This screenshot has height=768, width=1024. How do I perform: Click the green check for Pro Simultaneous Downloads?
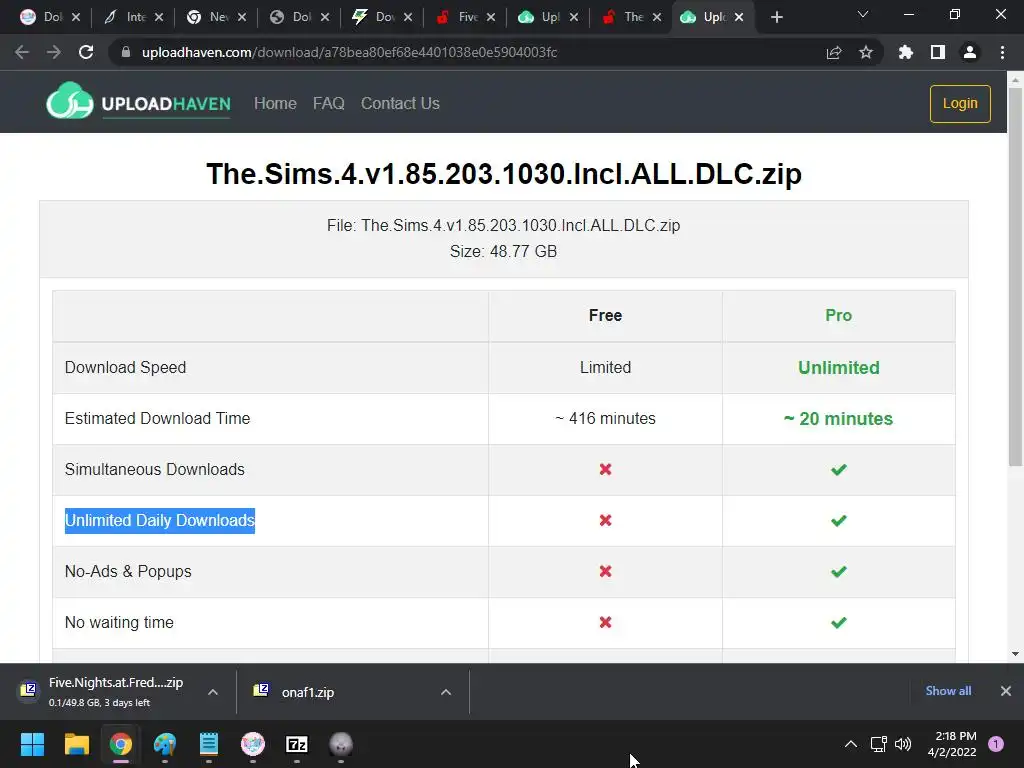click(839, 470)
